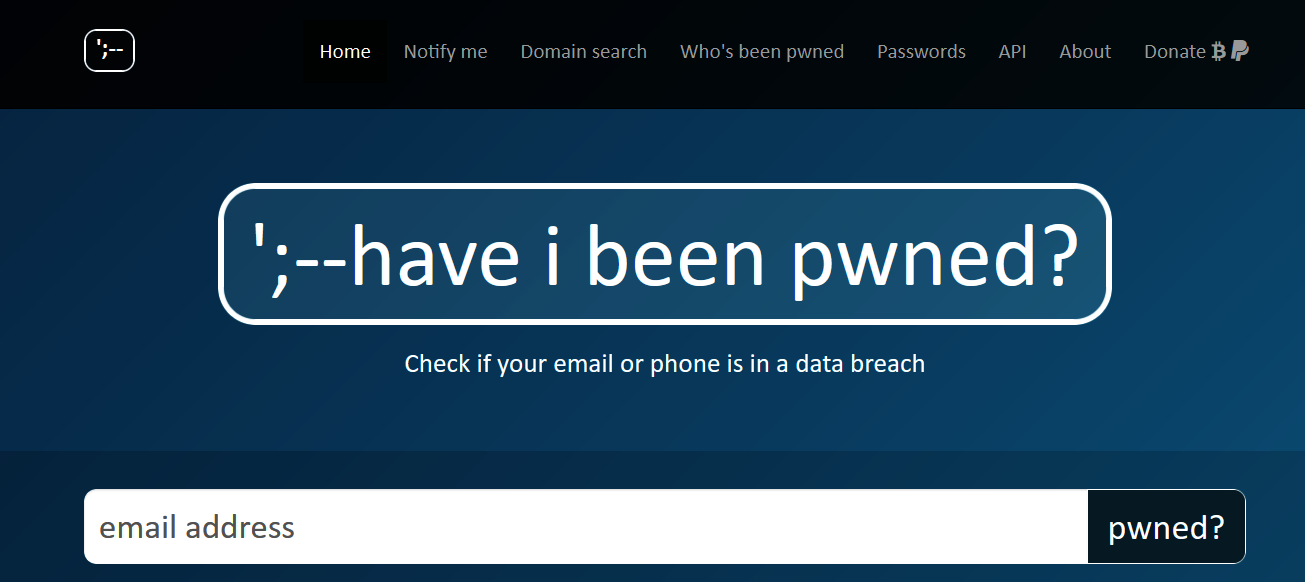Open the API documentation page

(1012, 51)
